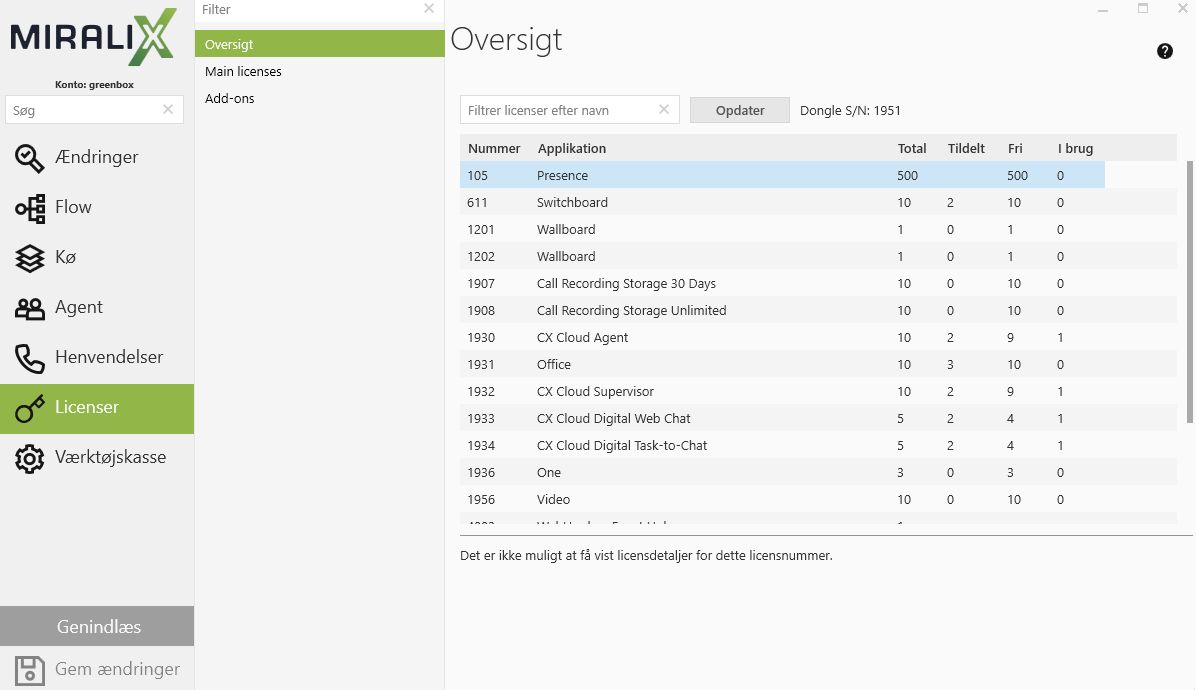Click the Genindlæs button
Viewport: 1196px width, 690px height.
click(97, 627)
